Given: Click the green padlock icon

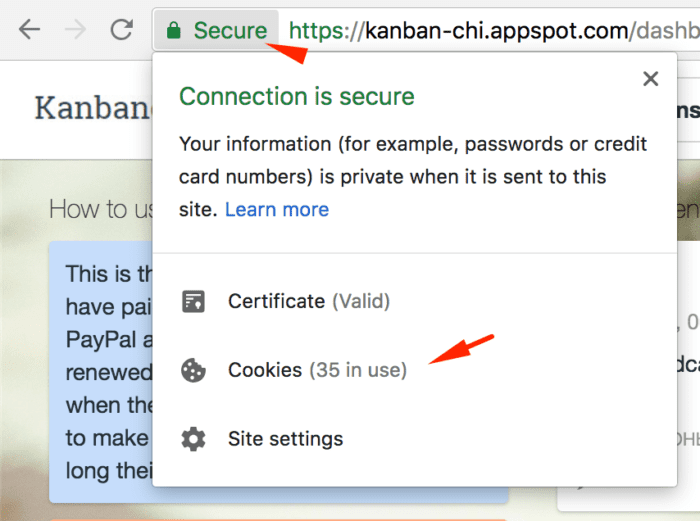Looking at the screenshot, I should (174, 30).
